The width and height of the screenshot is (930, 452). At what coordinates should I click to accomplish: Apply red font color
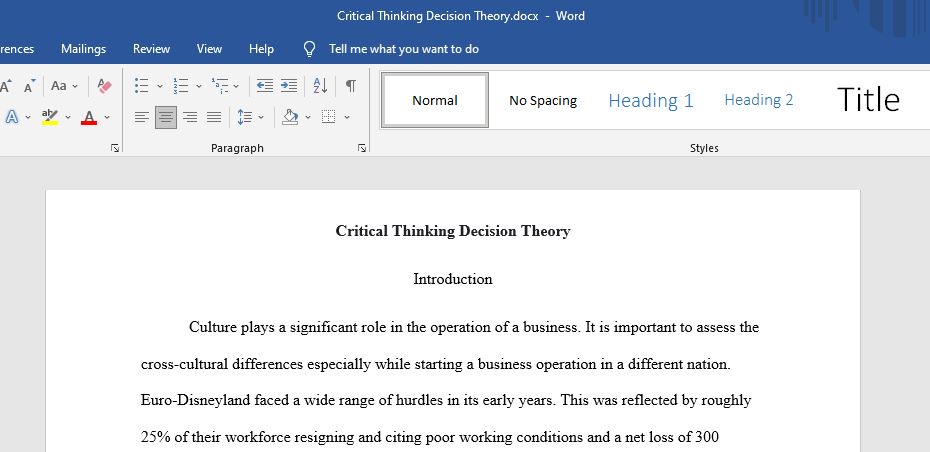(89, 117)
